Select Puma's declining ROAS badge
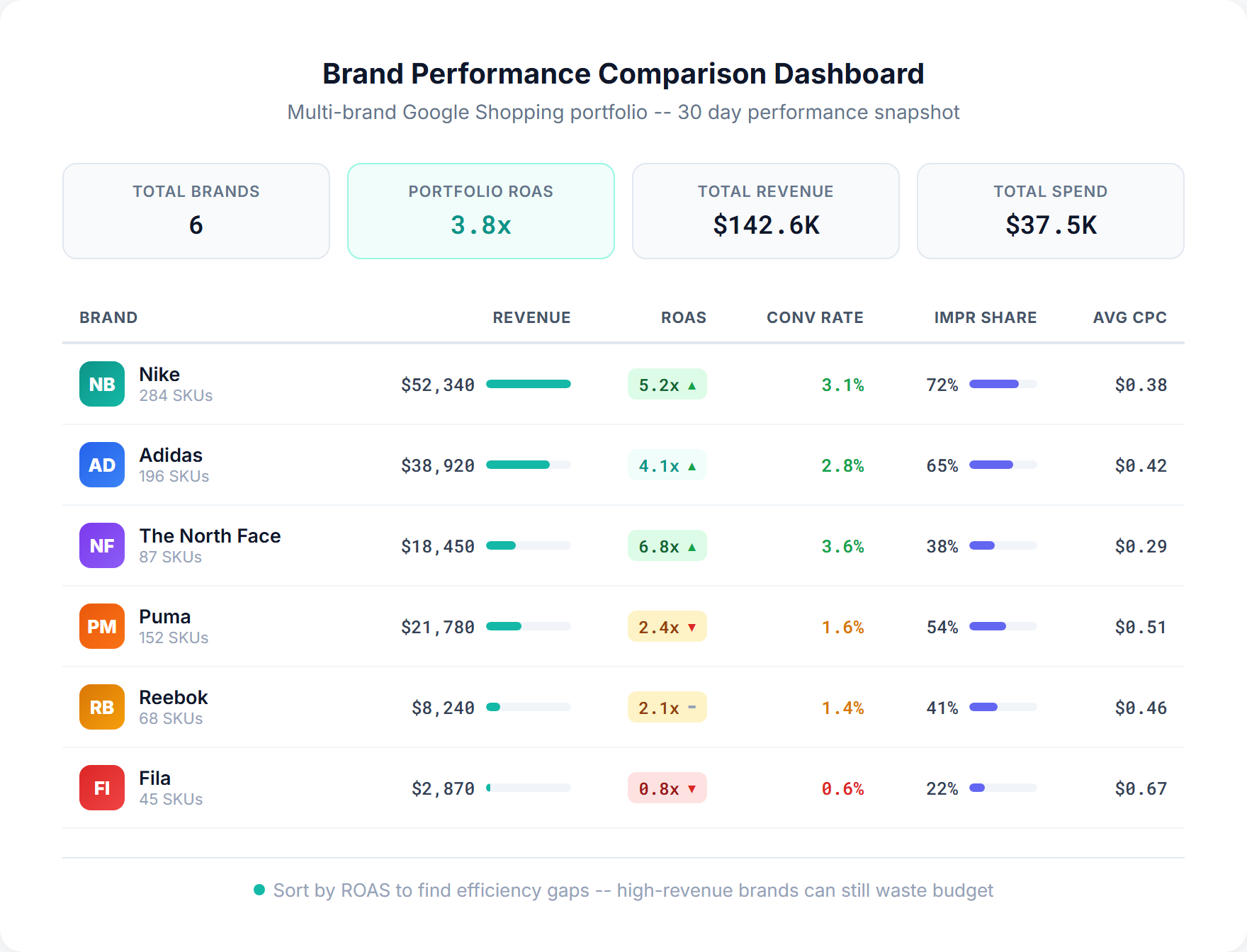The width and height of the screenshot is (1247, 952). pyautogui.click(x=667, y=626)
